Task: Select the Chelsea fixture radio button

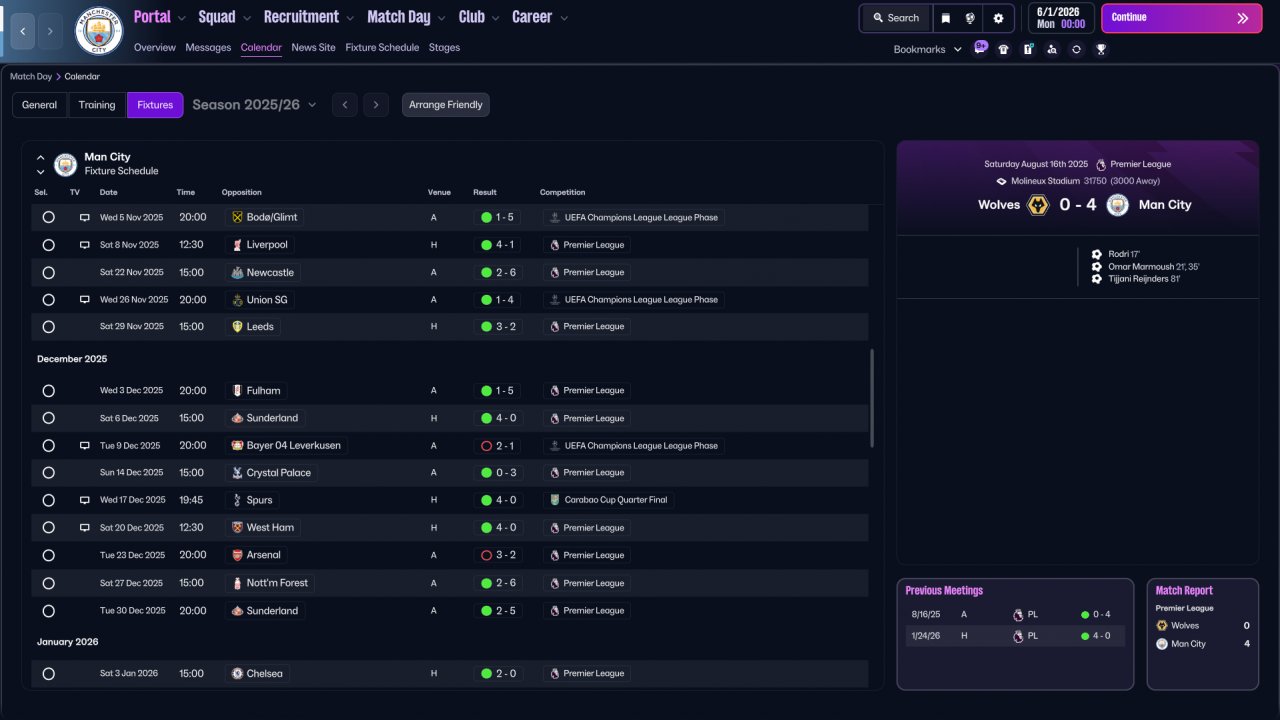Action: click(48, 674)
